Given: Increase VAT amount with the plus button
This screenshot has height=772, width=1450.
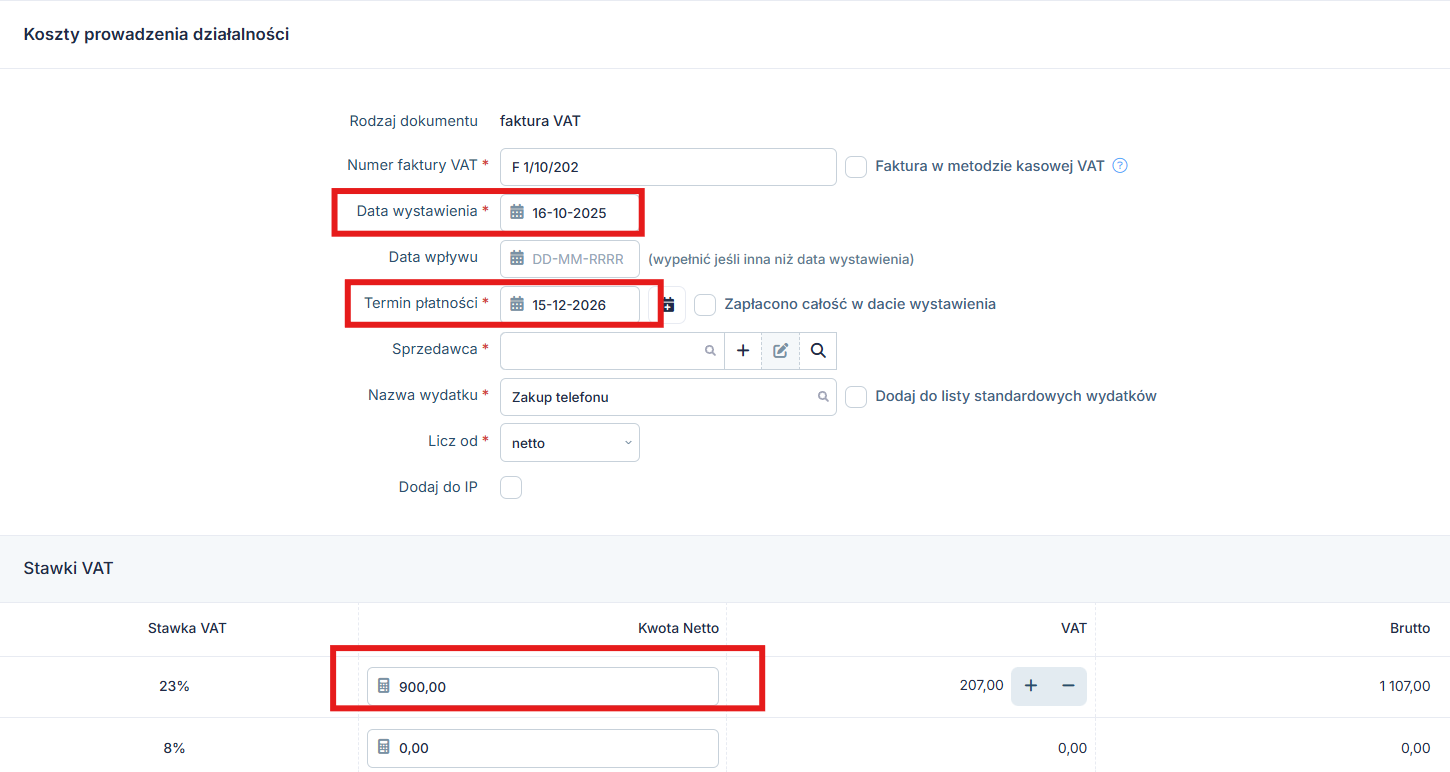Looking at the screenshot, I should pos(1031,686).
